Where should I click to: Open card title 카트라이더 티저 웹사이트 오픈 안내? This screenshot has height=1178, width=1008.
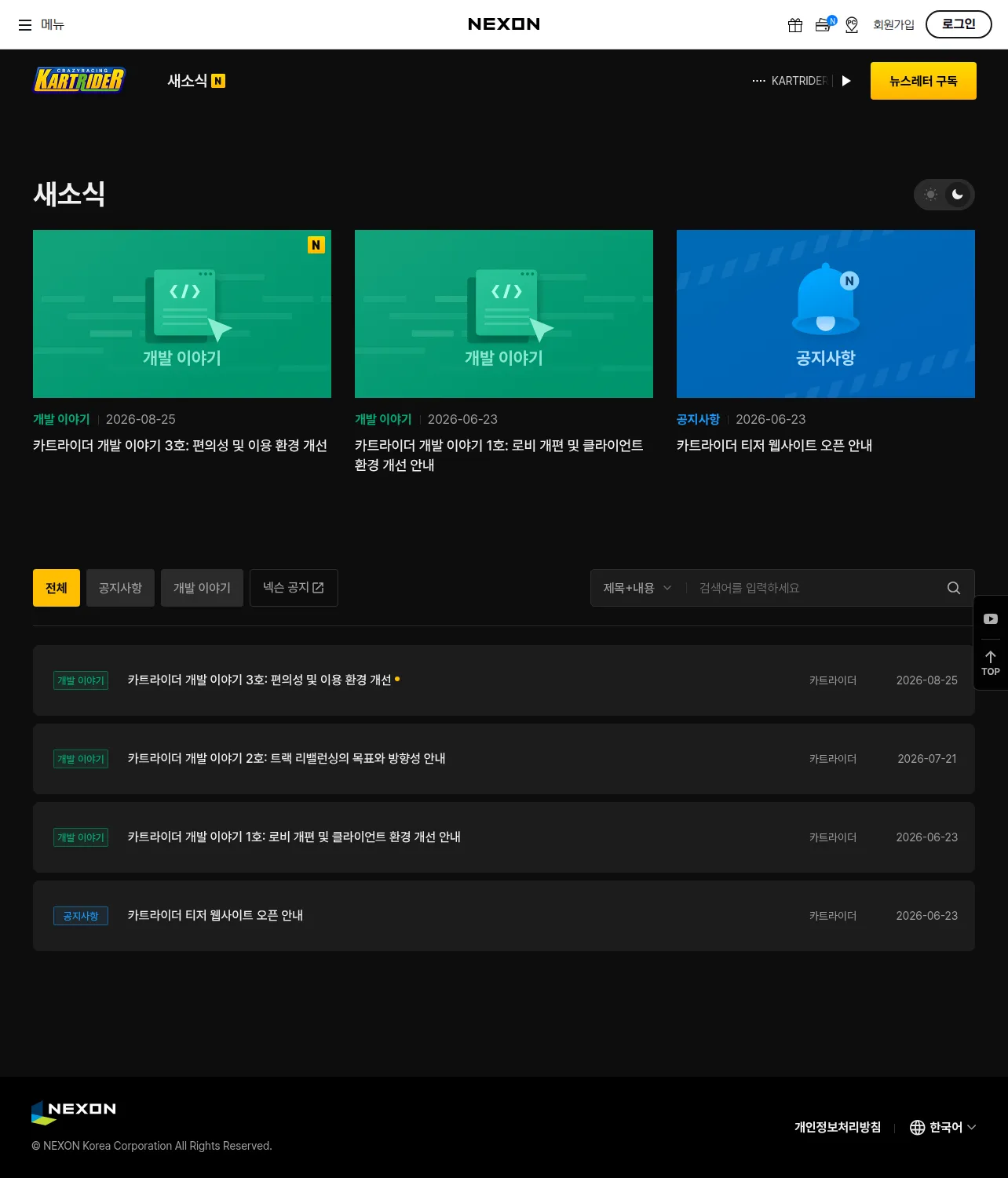pyautogui.click(x=775, y=446)
